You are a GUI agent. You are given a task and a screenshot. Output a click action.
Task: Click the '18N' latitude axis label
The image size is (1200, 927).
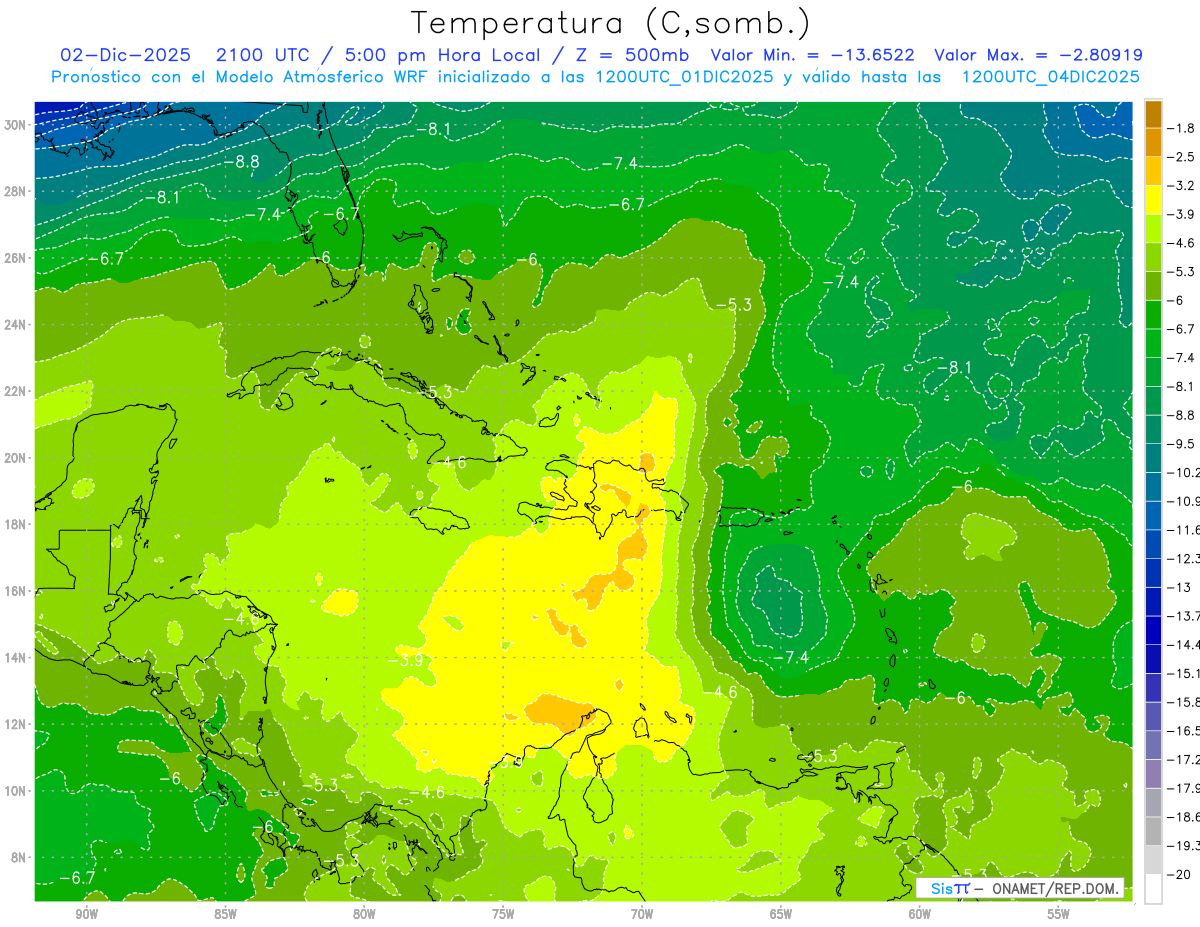14,524
